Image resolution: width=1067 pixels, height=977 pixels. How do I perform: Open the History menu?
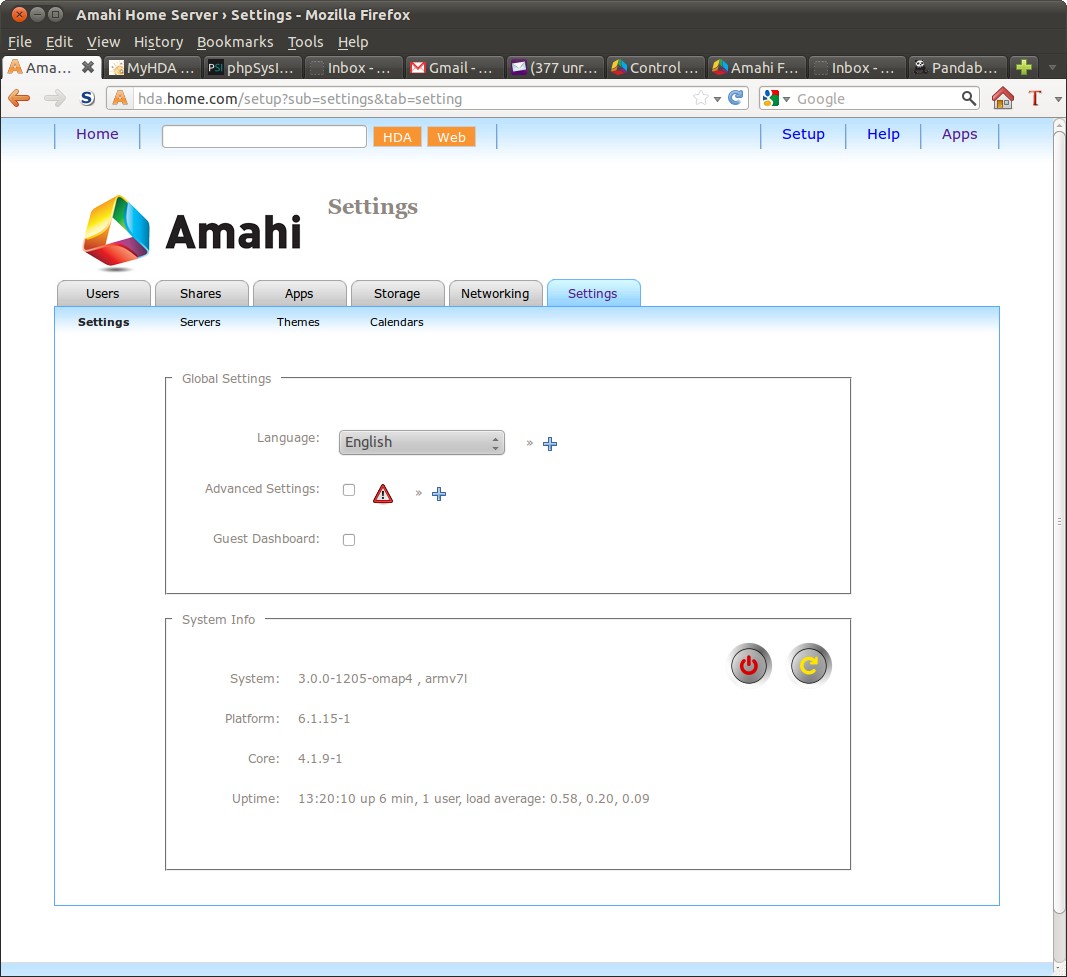(159, 42)
